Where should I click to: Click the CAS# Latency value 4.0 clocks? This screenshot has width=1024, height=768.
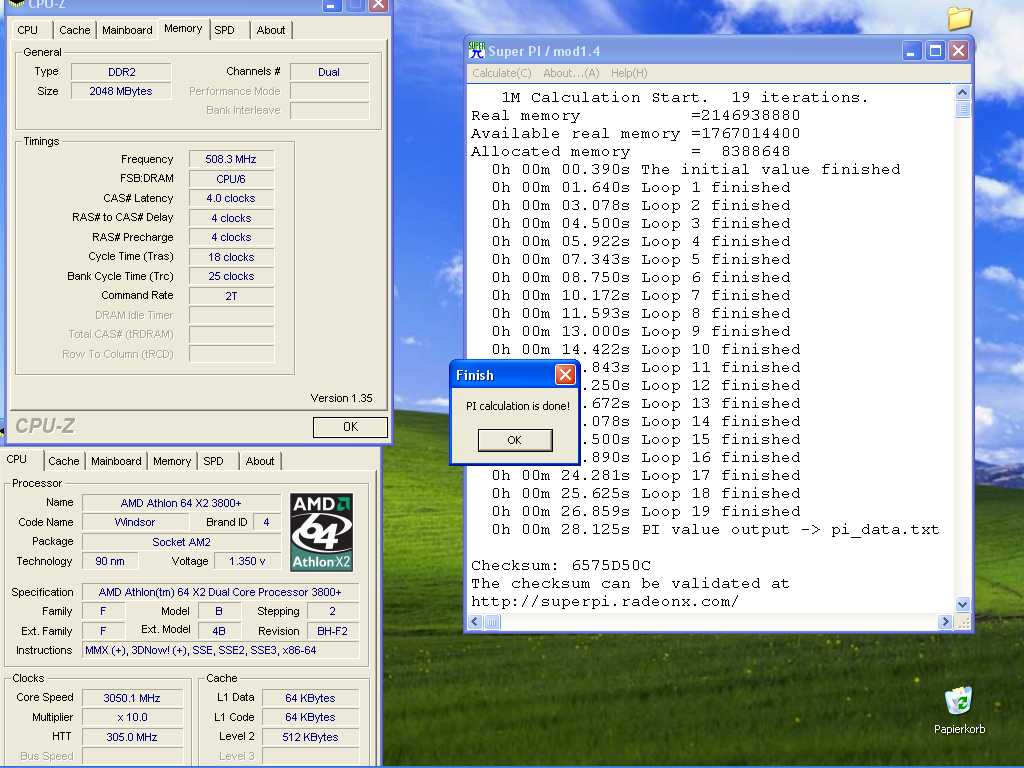[231, 199]
